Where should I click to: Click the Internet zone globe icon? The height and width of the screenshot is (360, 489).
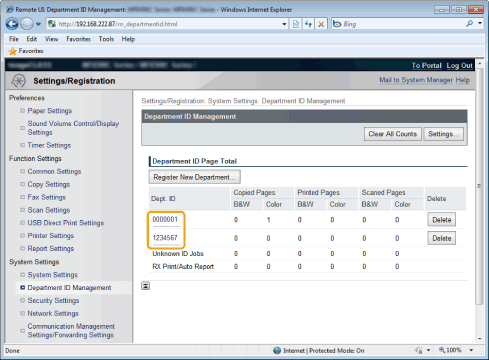pyautogui.click(x=277, y=350)
